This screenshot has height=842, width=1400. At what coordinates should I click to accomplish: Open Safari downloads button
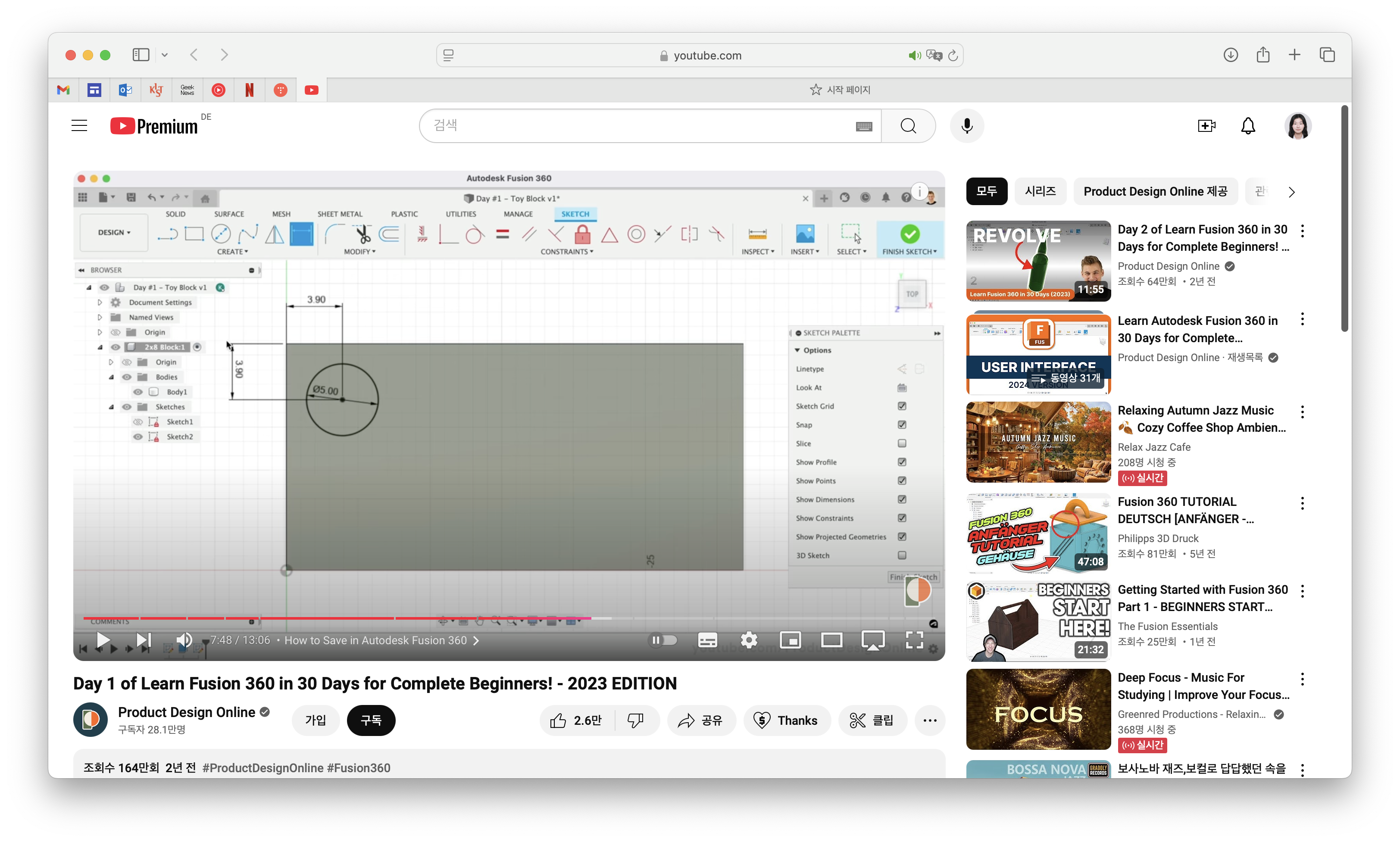[1230, 54]
